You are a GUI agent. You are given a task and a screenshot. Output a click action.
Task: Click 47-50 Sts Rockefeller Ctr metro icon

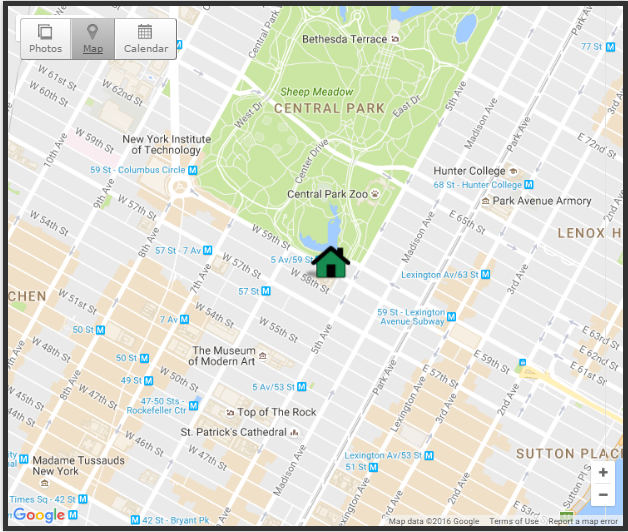[x=193, y=406]
